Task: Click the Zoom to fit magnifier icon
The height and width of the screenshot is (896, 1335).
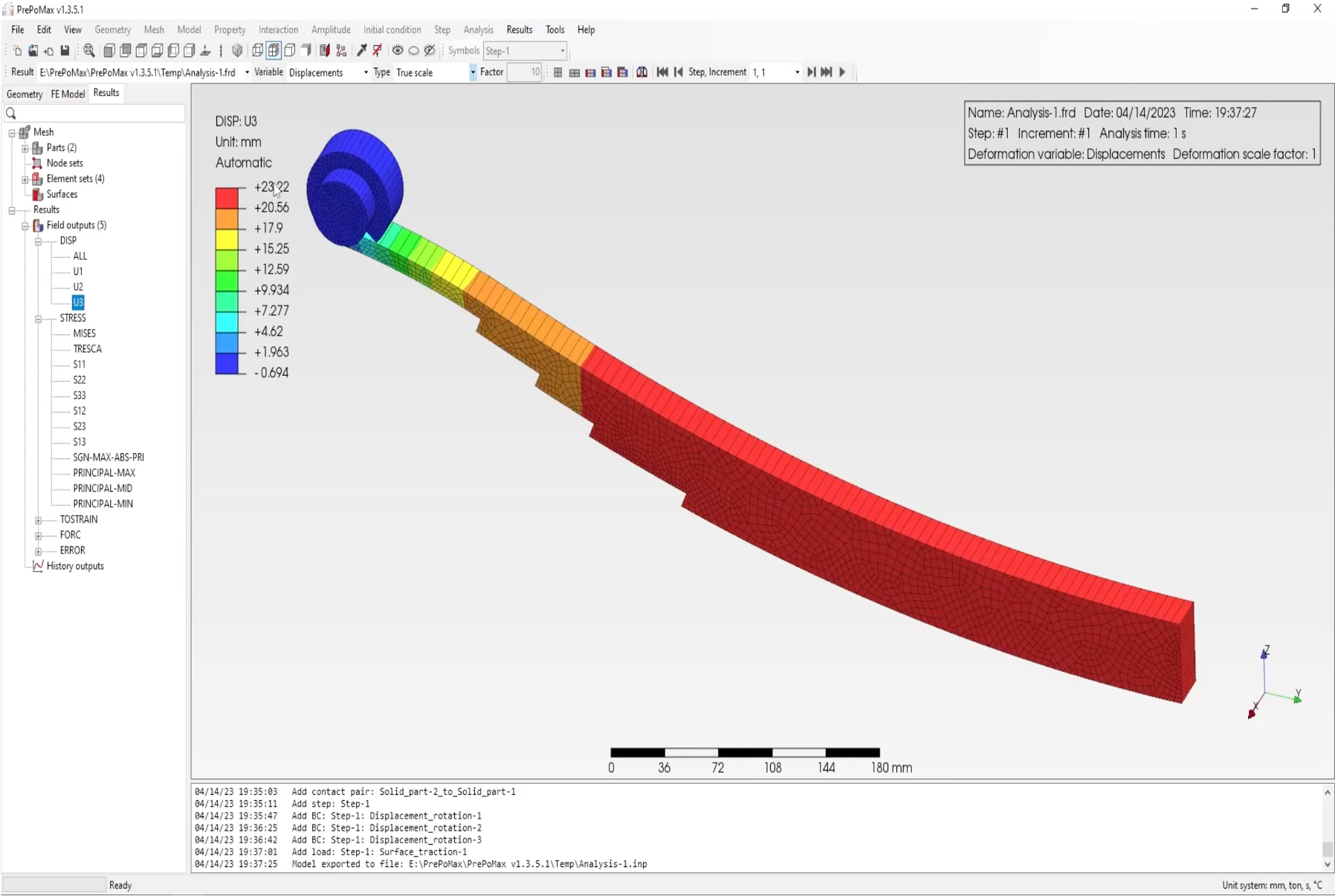Action: click(x=89, y=51)
